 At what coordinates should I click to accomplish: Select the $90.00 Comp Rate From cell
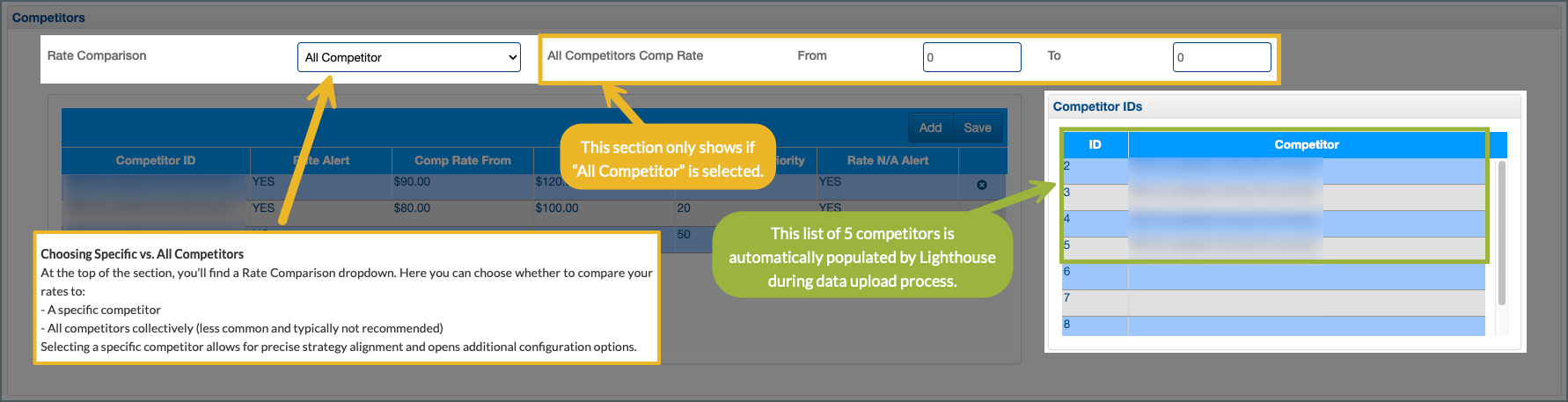point(412,182)
